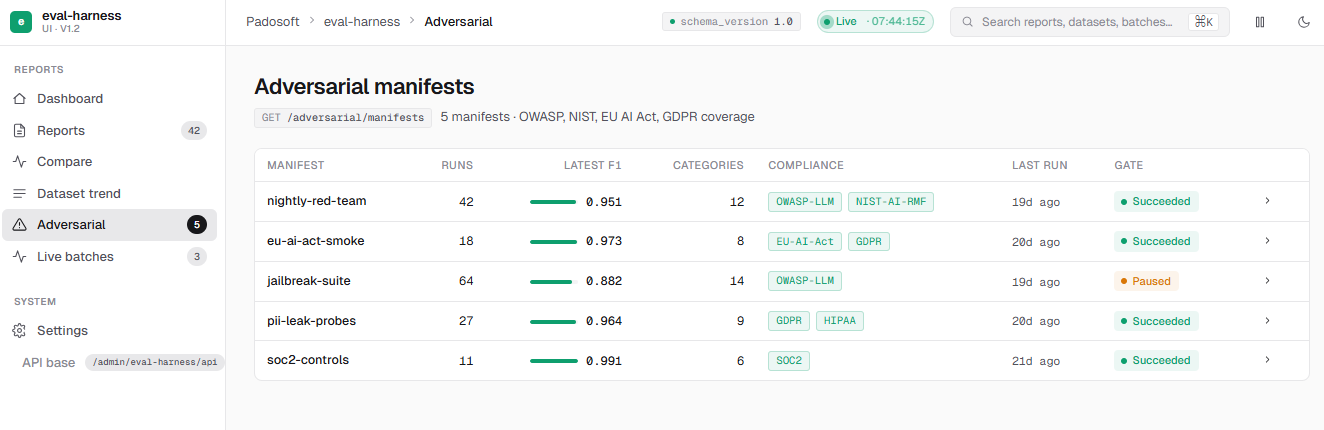
Task: Click the Adversarial warning triangle icon
Action: pyautogui.click(x=19, y=225)
